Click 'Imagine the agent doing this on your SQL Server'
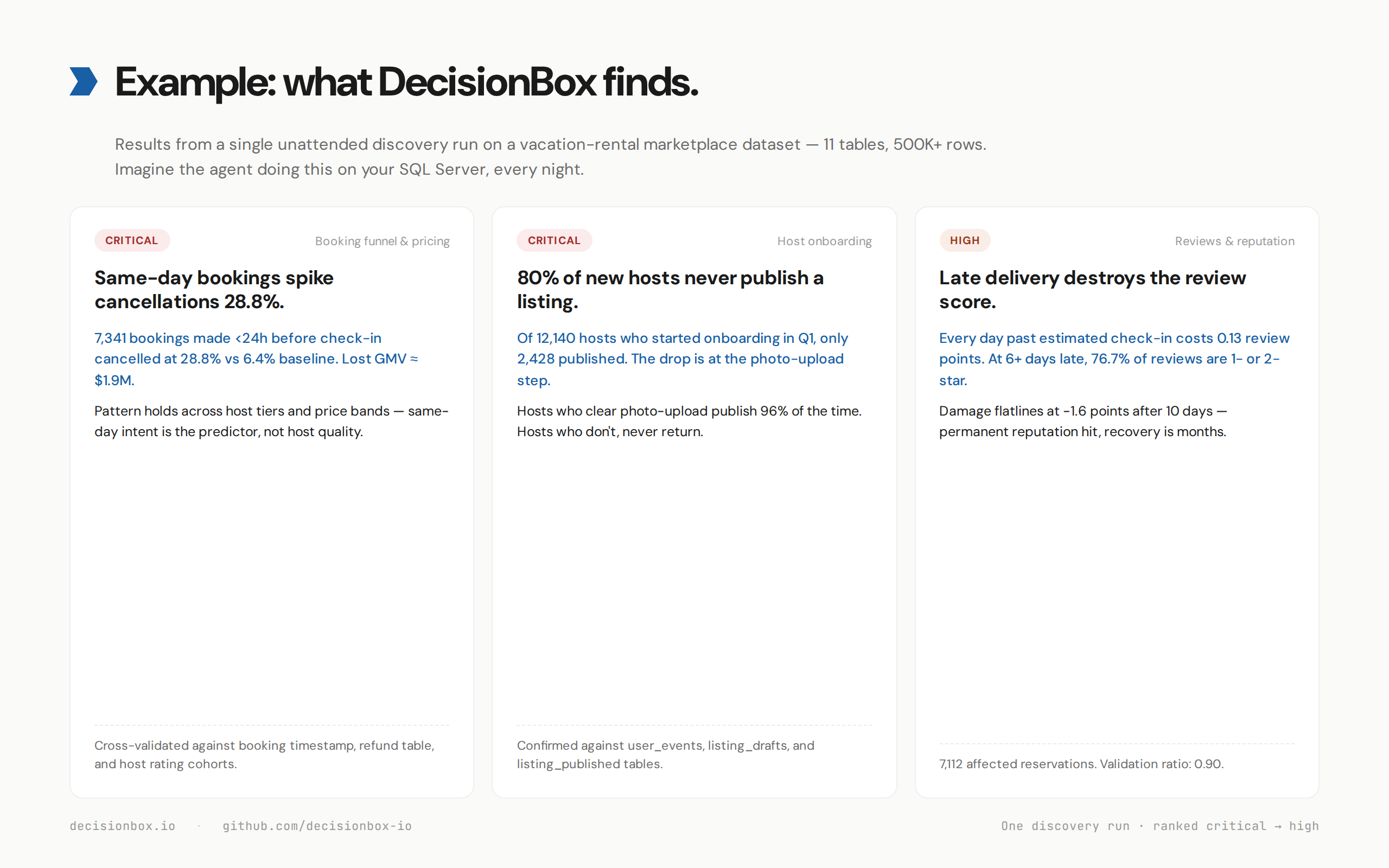The width and height of the screenshot is (1389, 868). (349, 169)
